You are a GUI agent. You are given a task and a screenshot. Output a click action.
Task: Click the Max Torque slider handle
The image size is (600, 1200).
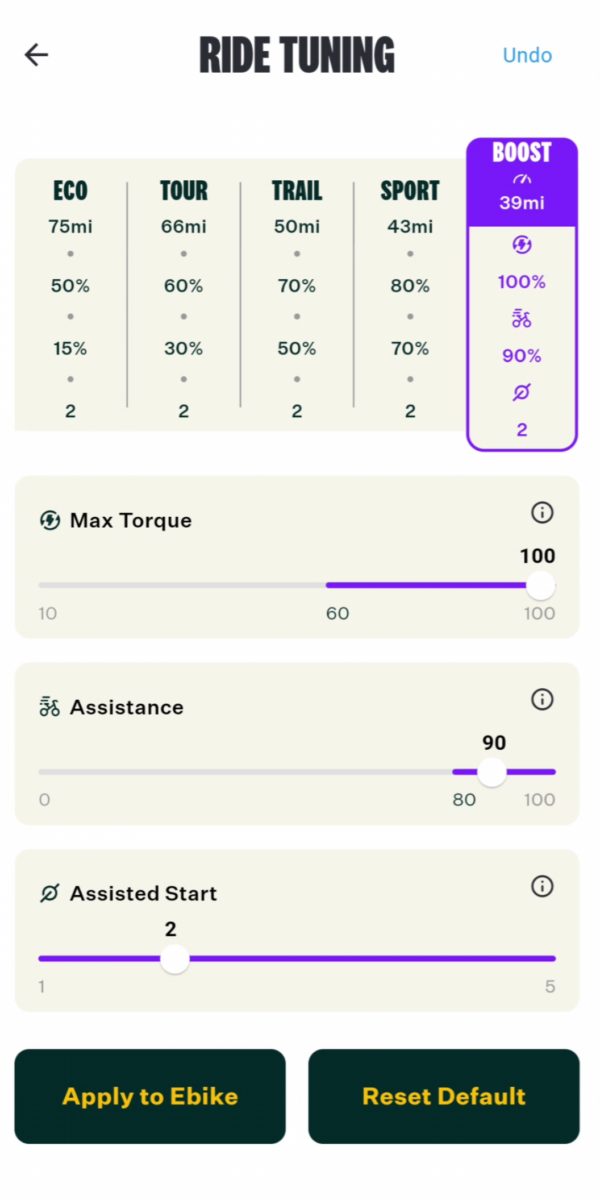point(540,585)
